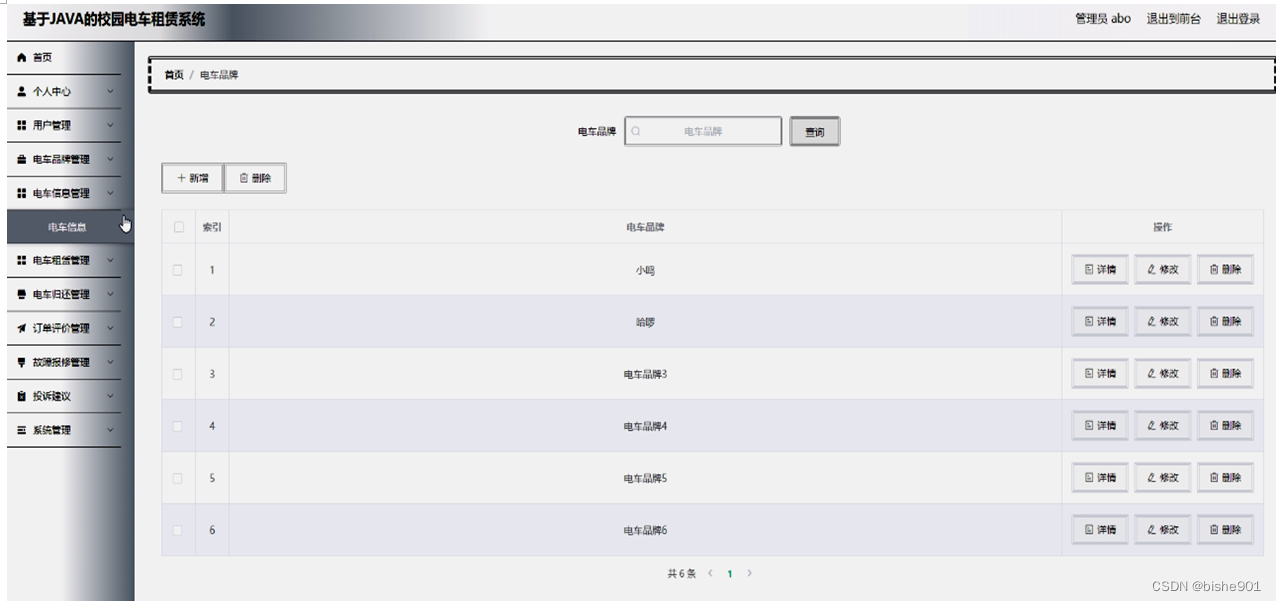Click the 小鸣 cell in the table
Image resolution: width=1276 pixels, height=601 pixels.
click(x=645, y=270)
